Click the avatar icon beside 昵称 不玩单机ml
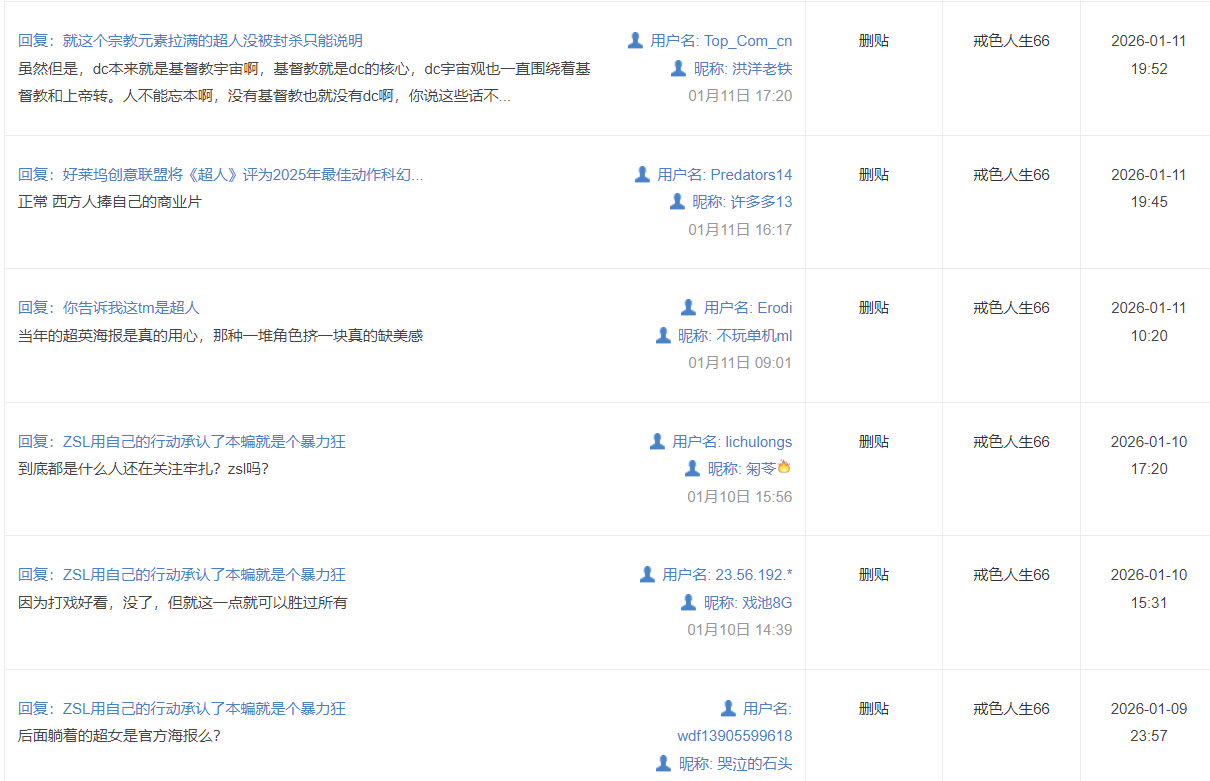 [x=663, y=335]
